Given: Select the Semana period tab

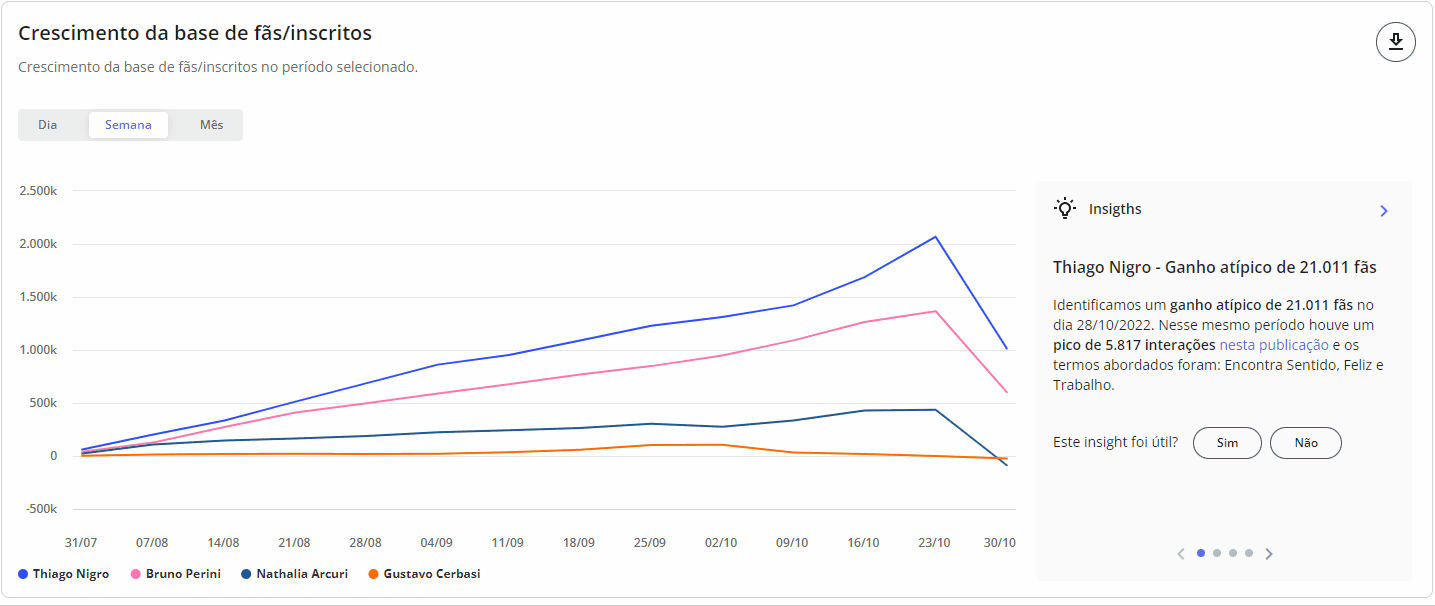Looking at the screenshot, I should coord(128,125).
